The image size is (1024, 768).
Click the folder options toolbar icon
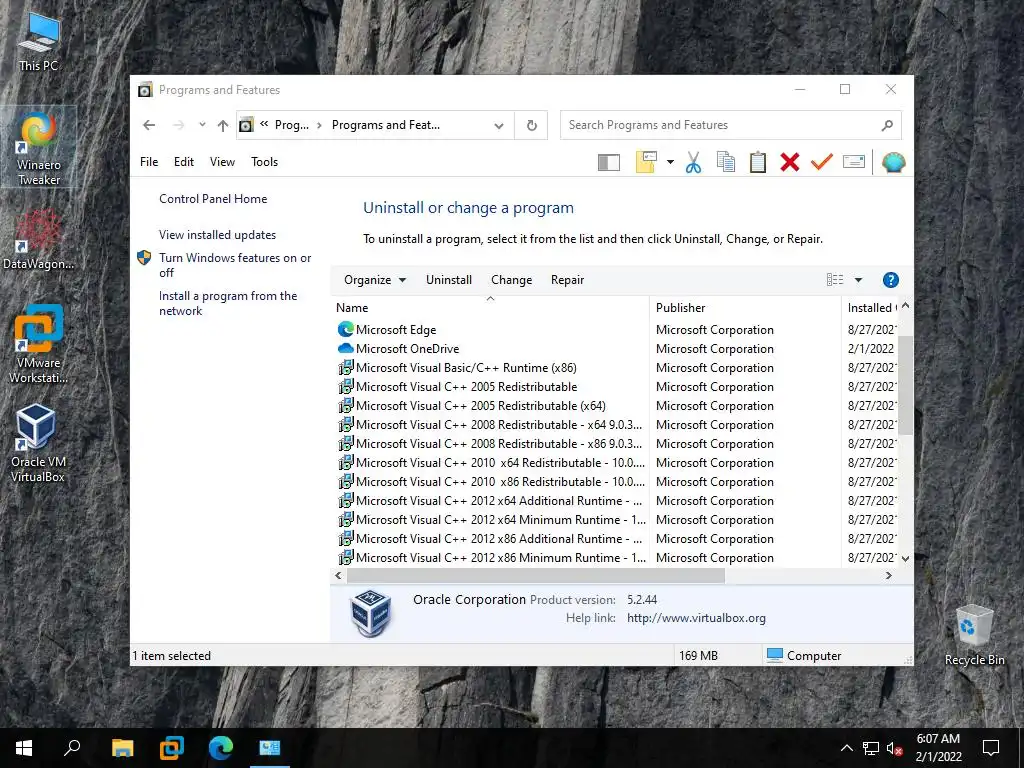click(x=646, y=162)
